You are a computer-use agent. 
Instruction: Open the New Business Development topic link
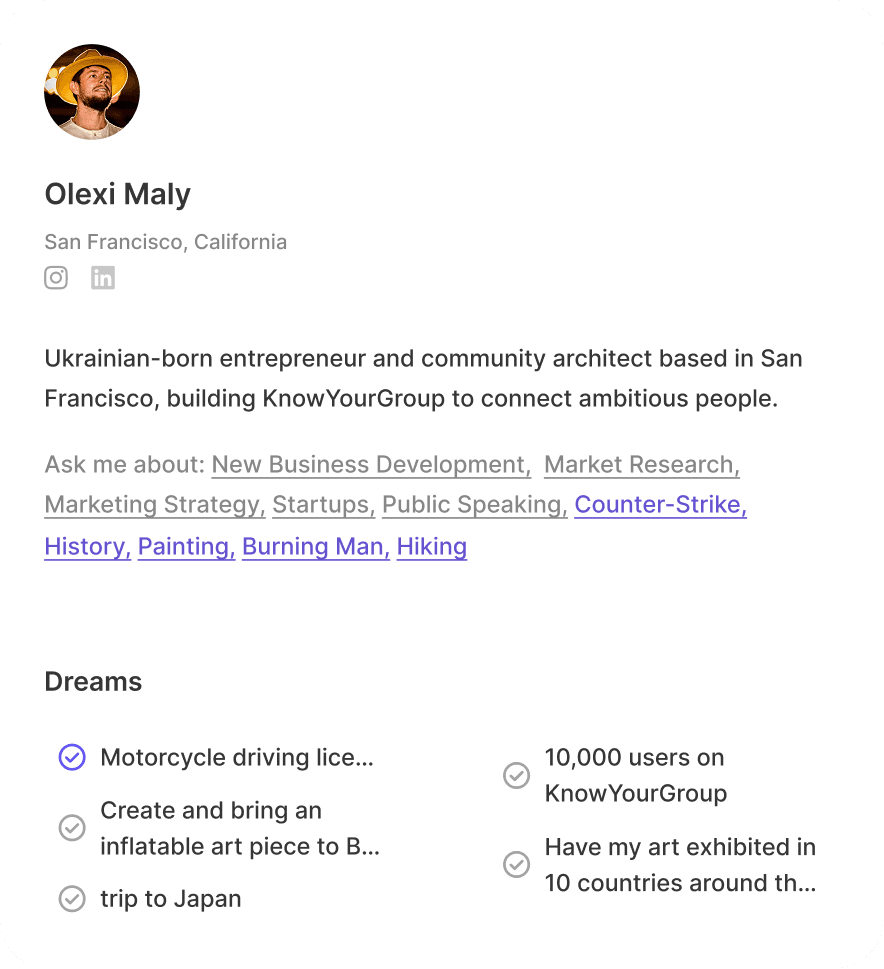coord(371,465)
